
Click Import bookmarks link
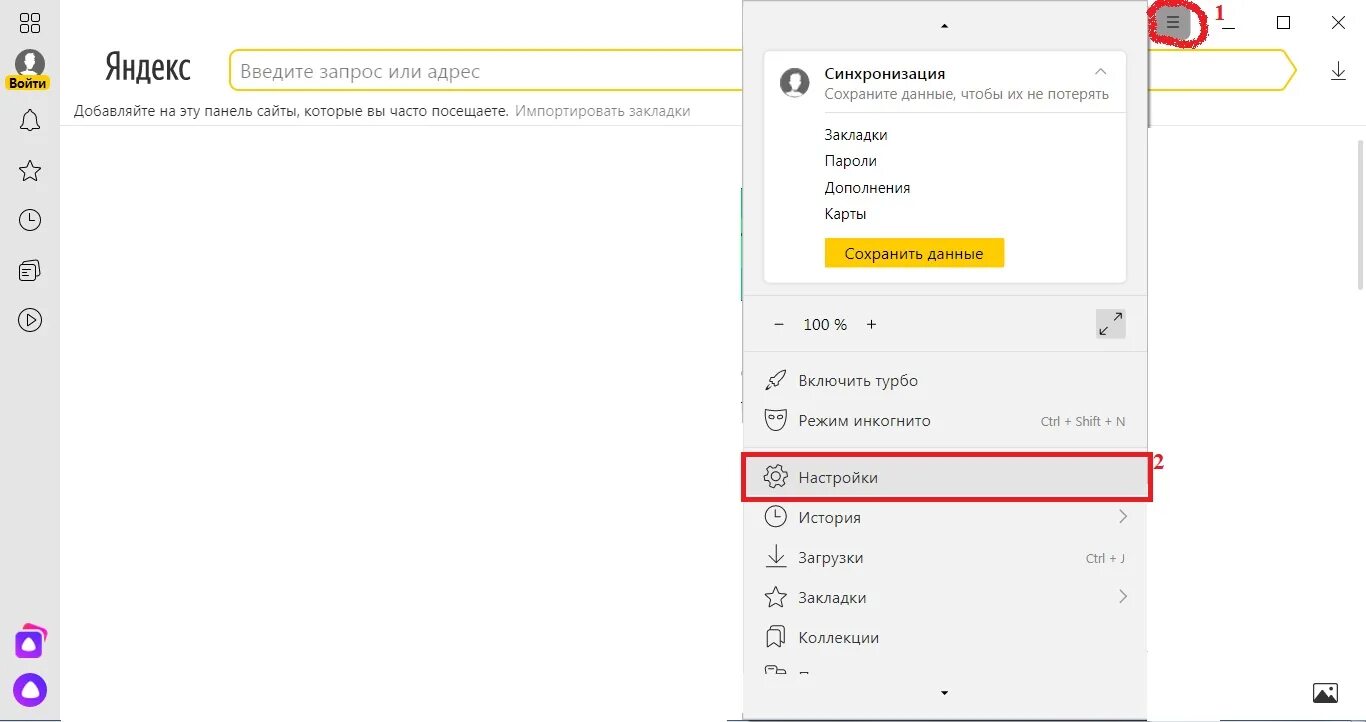pyautogui.click(x=602, y=111)
